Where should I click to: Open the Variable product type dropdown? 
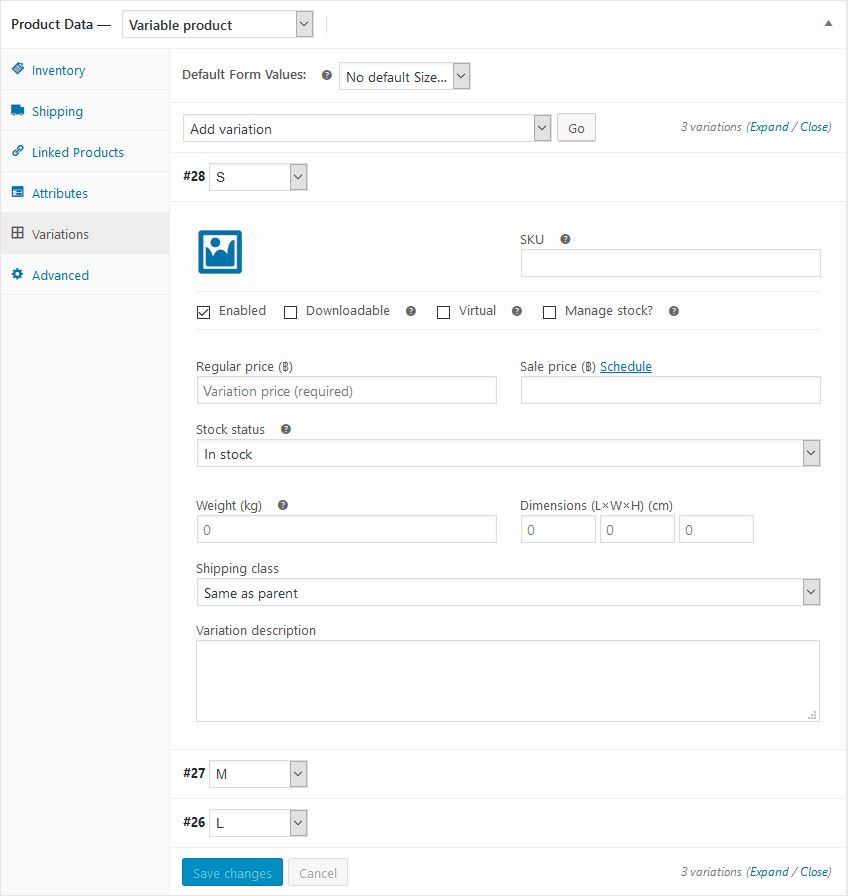pyautogui.click(x=218, y=25)
